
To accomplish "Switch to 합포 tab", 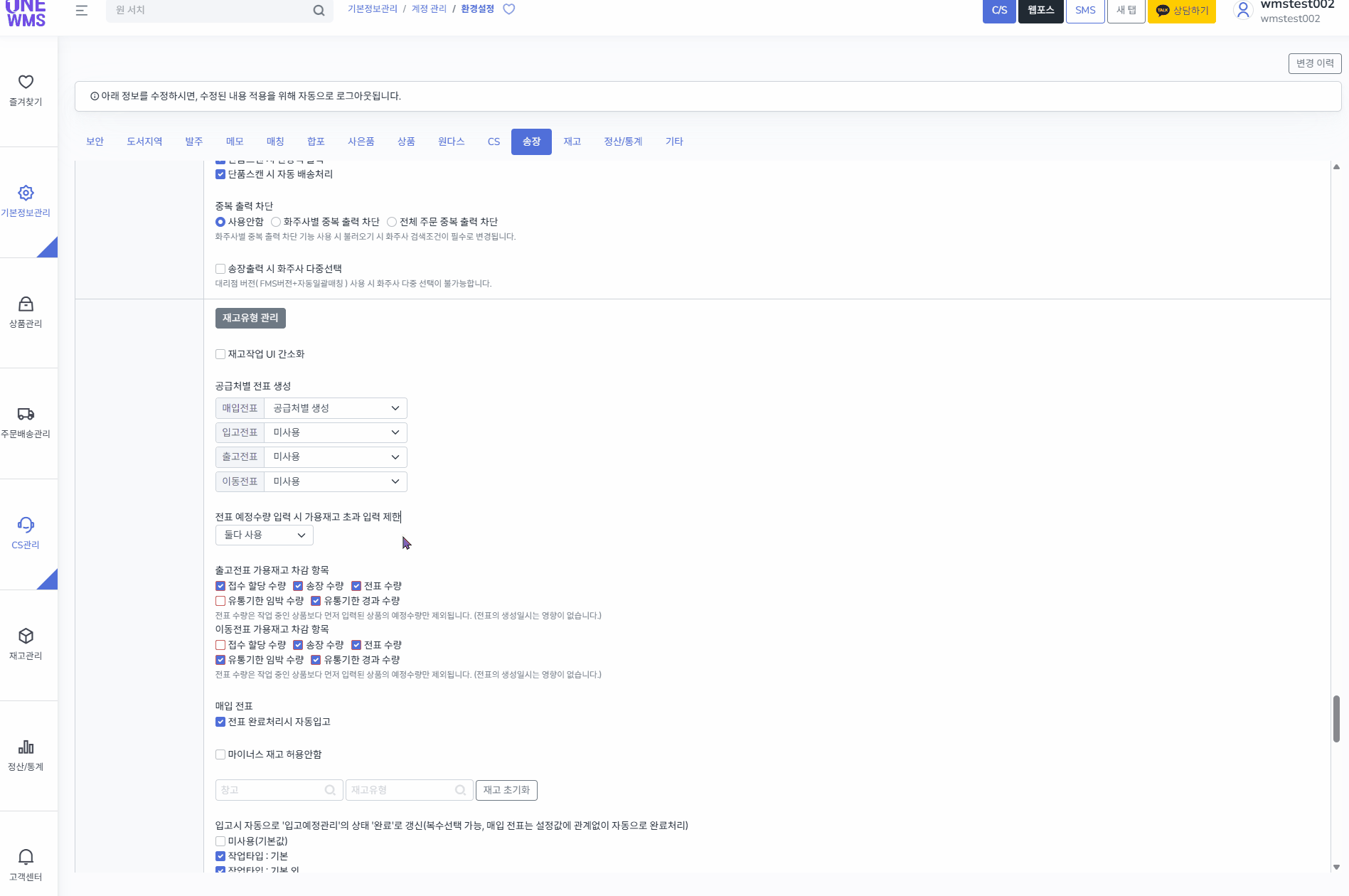I will coord(316,142).
